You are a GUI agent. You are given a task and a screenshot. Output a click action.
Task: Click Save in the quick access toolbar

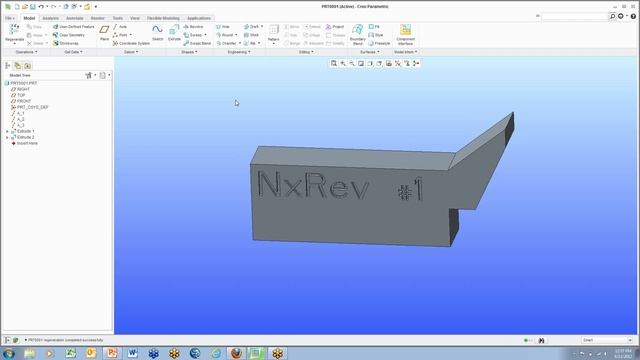pyautogui.click(x=33, y=7)
